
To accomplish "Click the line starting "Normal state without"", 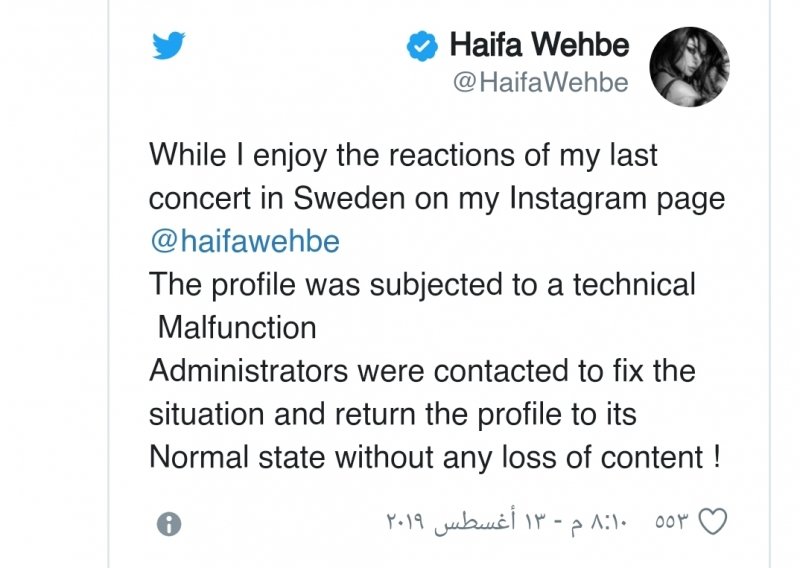I will (434, 457).
